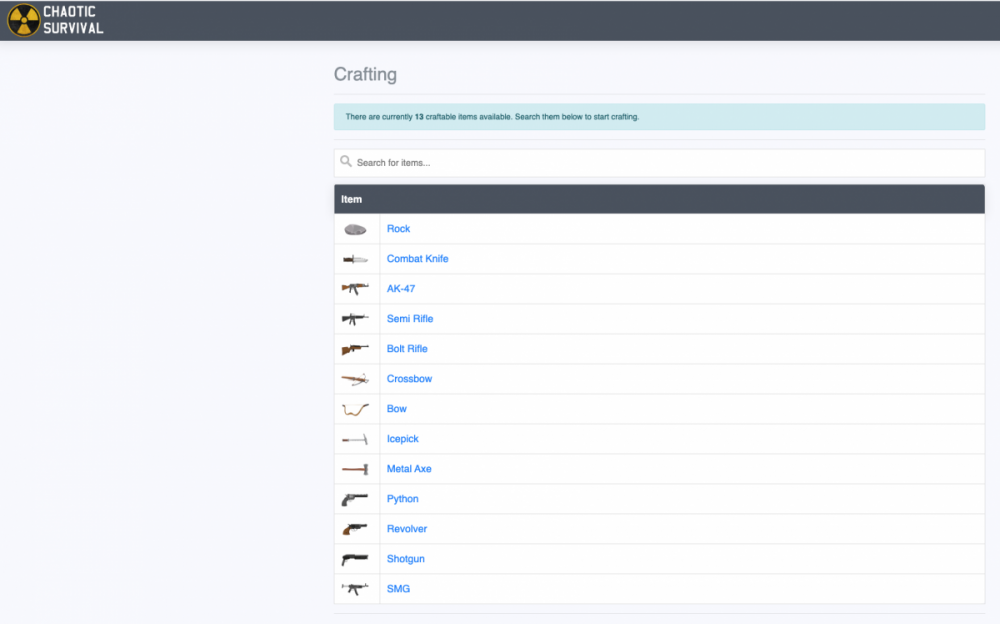Click the AK-47 rifle icon

(355, 289)
